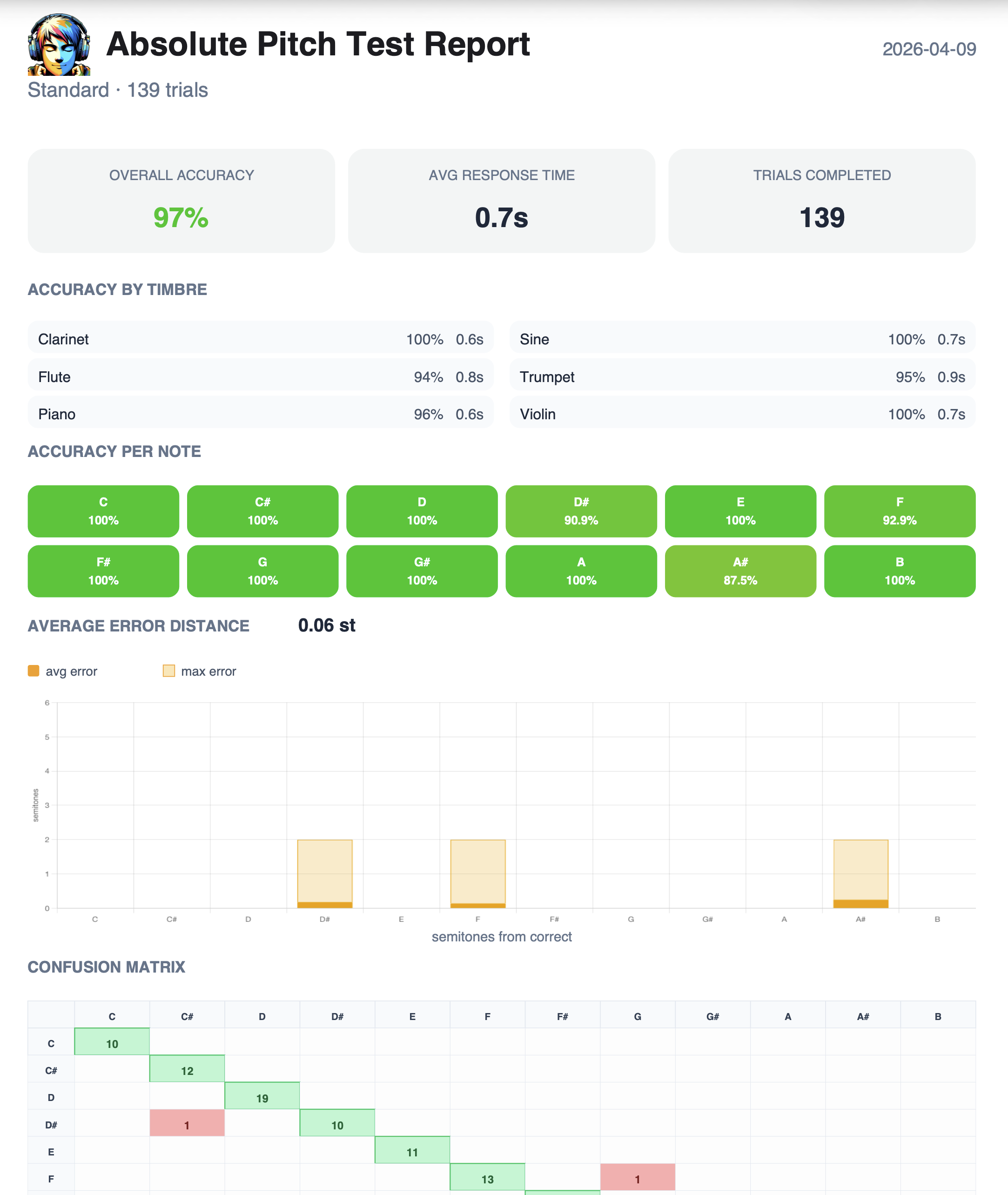Select the A# note accuracy tile

pyautogui.click(x=740, y=571)
